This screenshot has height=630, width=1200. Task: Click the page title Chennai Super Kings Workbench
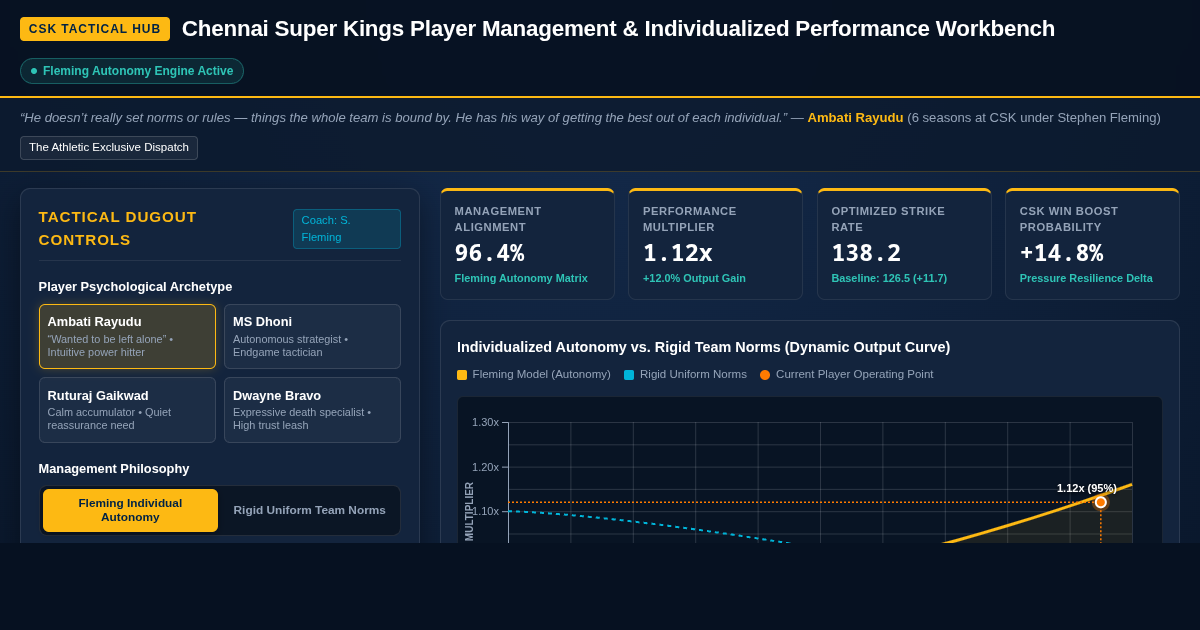[x=618, y=29]
